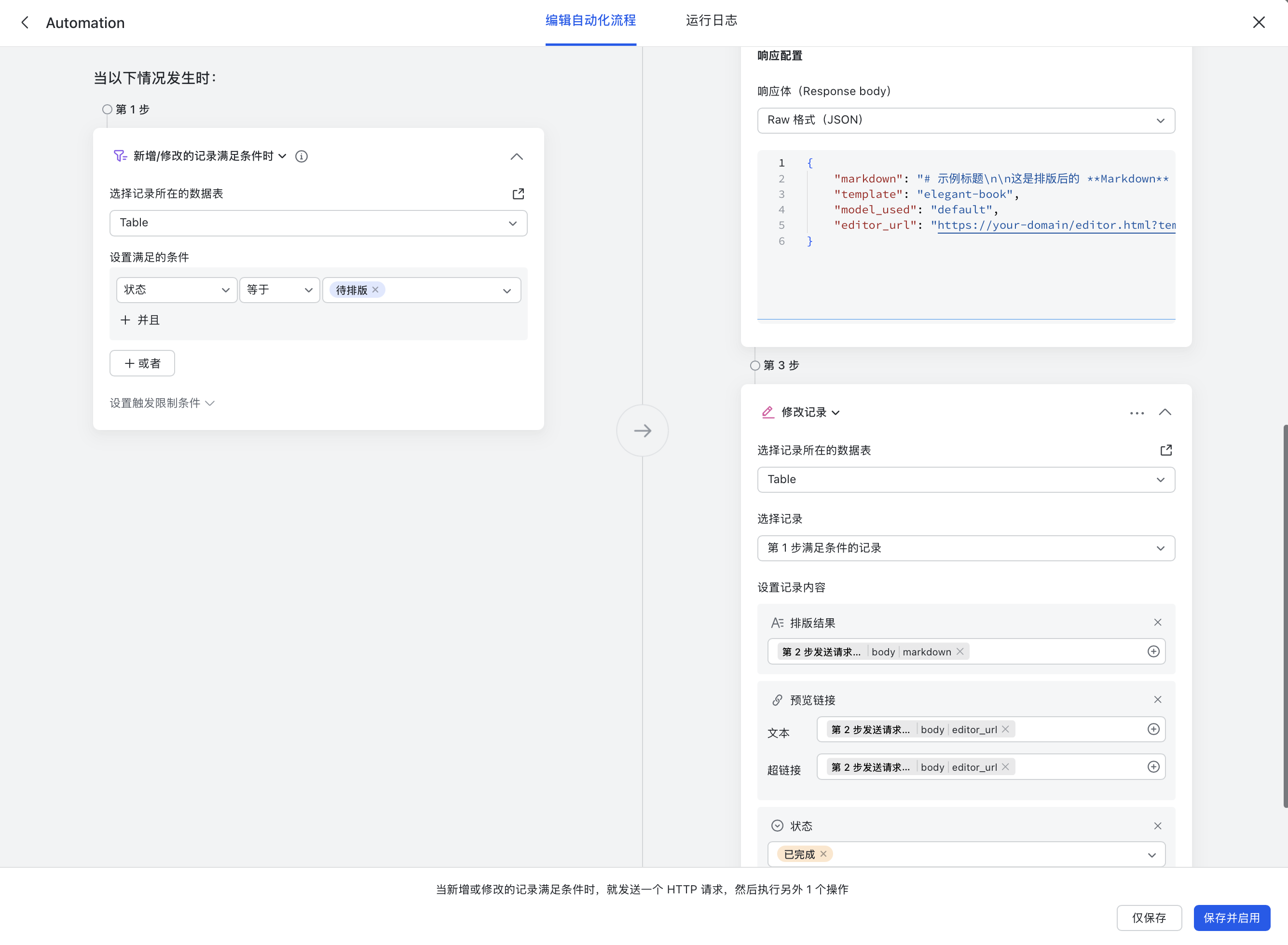Viewport: 1288px width, 945px height.
Task: Open the step 3 data table in a new window
Action: pyautogui.click(x=1165, y=450)
